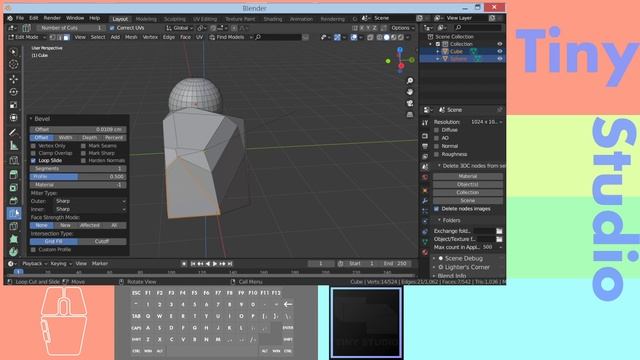This screenshot has width=640, height=360.
Task: Open the Playback dropdown in timeline
Action: point(34,264)
